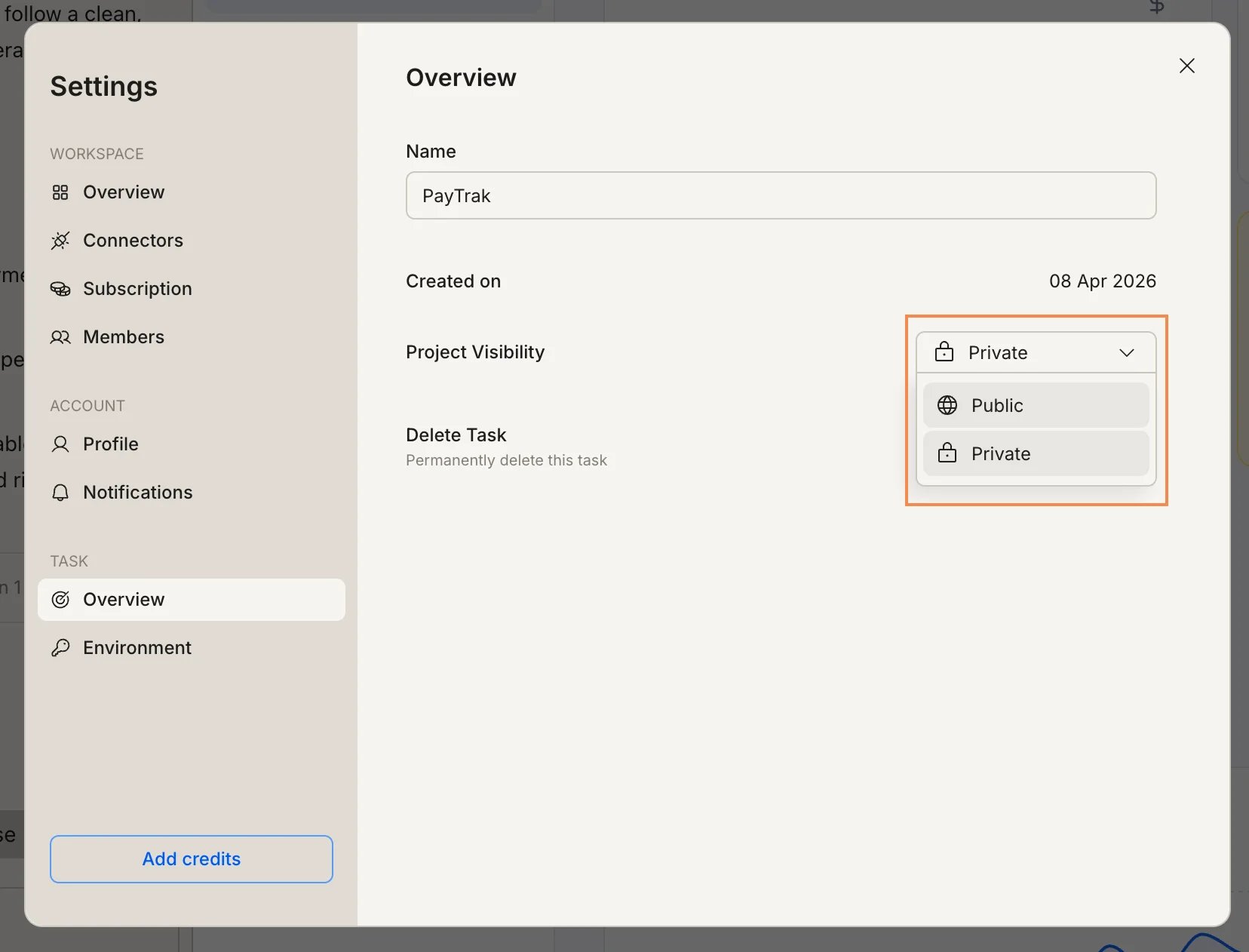
Task: Click the WORKSPACE section header
Action: tap(97, 154)
